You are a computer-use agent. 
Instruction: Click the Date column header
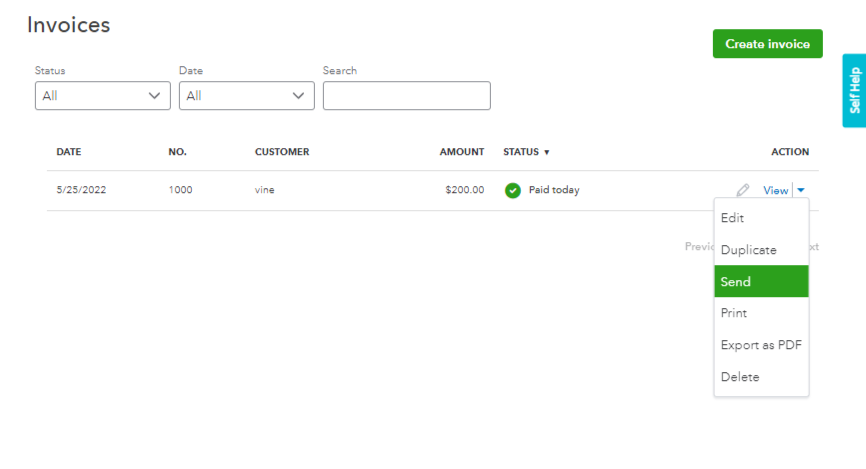click(x=69, y=152)
